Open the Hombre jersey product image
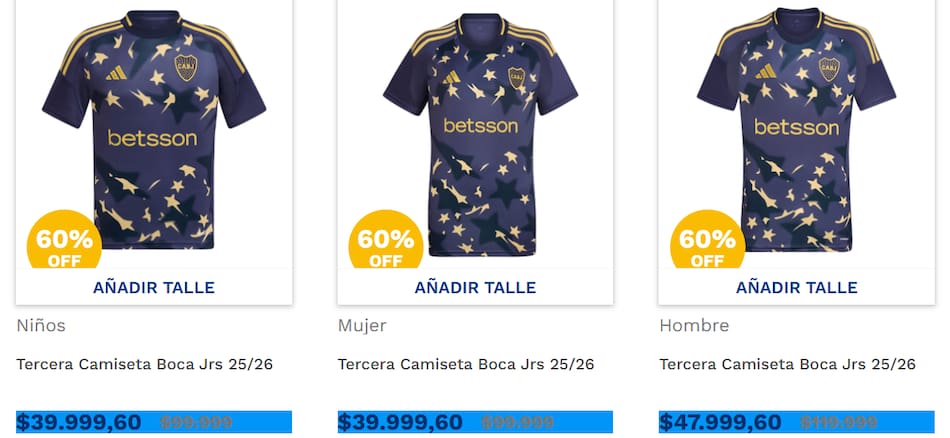 point(796,130)
